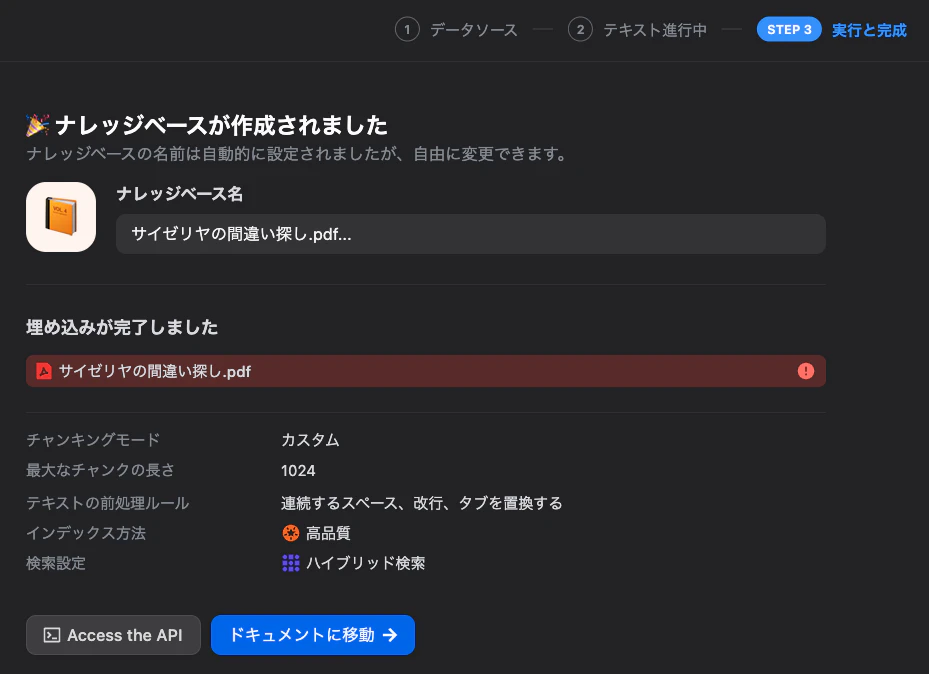
Task: Click the 検索設定 label
Action: tap(56, 563)
